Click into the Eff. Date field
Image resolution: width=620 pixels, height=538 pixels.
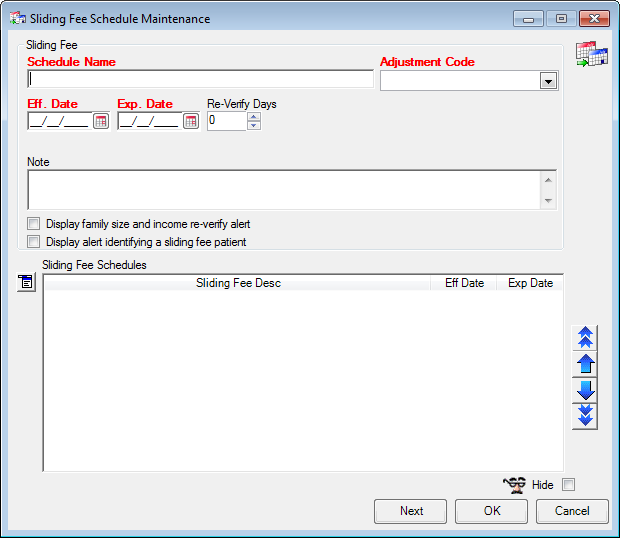click(60, 121)
